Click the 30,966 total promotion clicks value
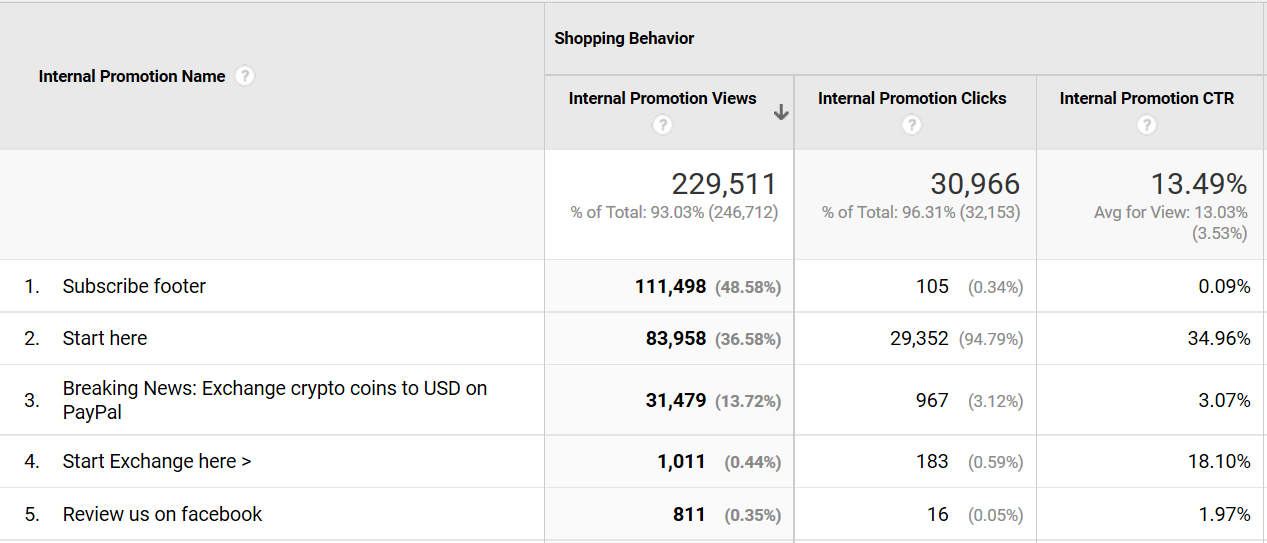Image resolution: width=1267 pixels, height=543 pixels. pyautogui.click(x=974, y=184)
